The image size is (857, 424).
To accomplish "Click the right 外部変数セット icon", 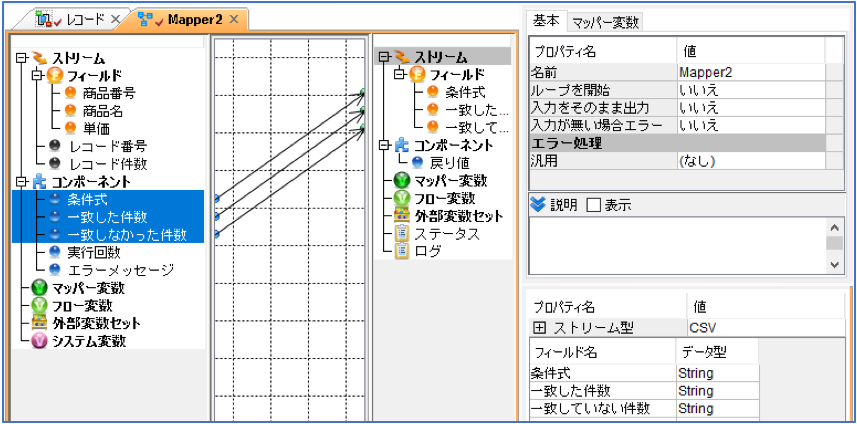I will tap(401, 216).
